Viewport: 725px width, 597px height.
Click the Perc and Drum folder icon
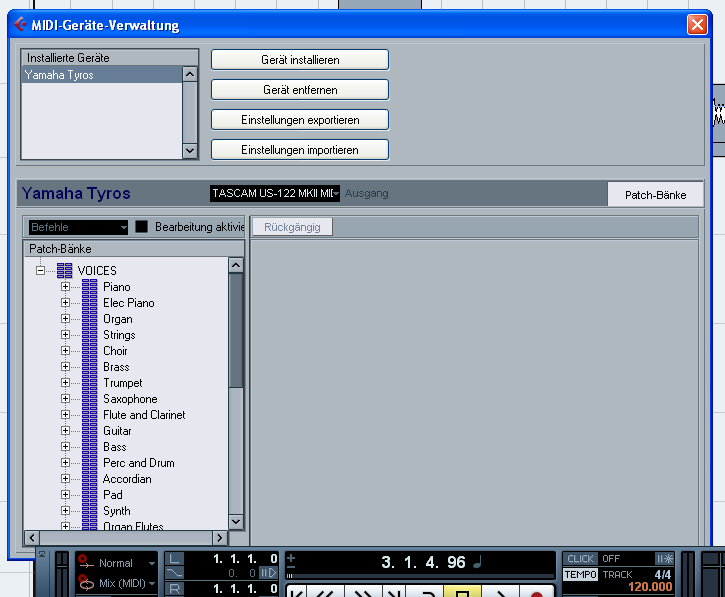(x=90, y=463)
